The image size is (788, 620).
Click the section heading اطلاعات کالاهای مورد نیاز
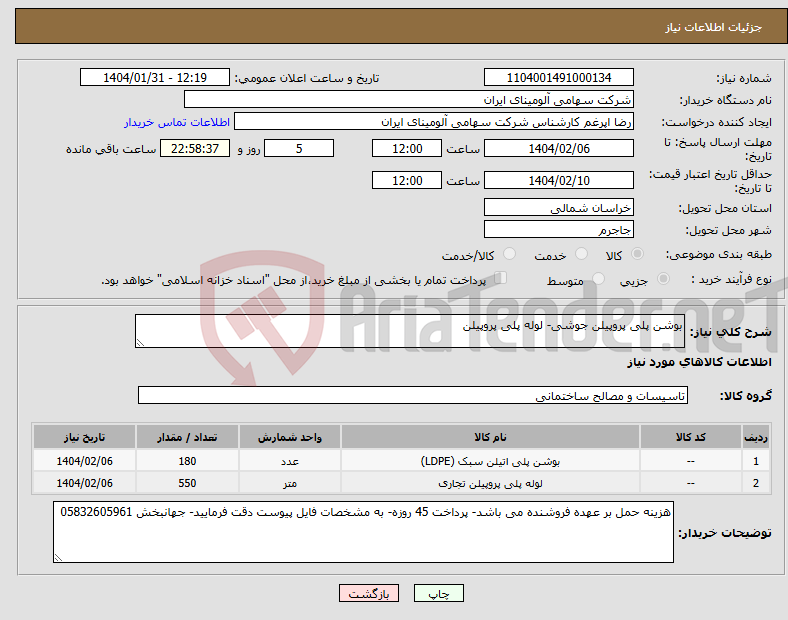699,362
